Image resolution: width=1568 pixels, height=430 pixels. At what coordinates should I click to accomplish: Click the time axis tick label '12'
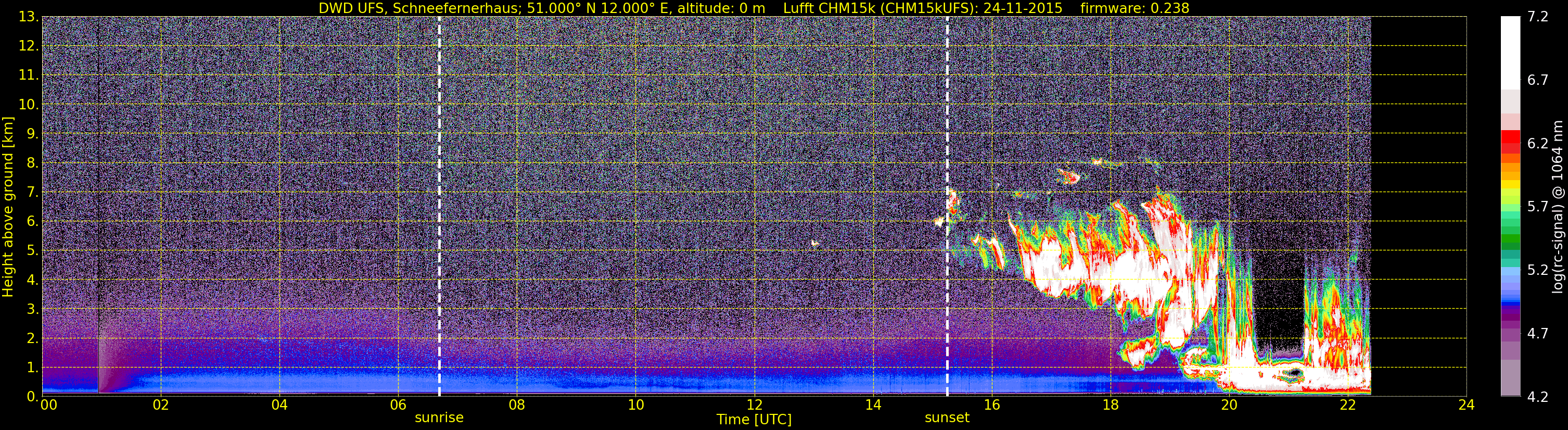(x=754, y=406)
